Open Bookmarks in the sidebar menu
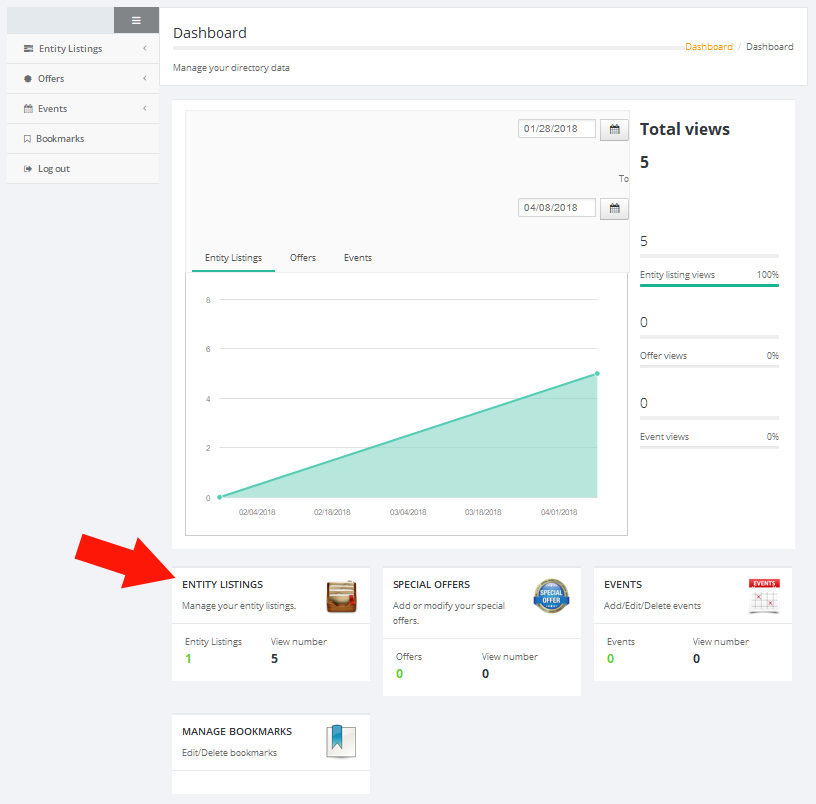Viewport: 816px width, 804px height. pos(83,138)
